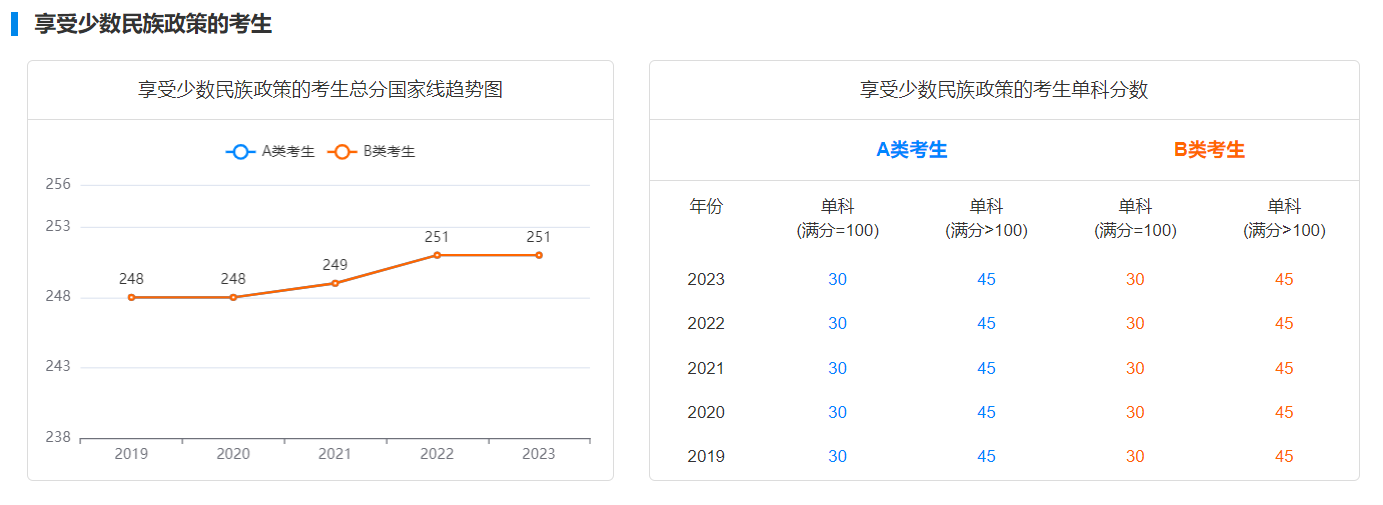Click year 2020 in the table
The image size is (1383, 505).
[706, 413]
